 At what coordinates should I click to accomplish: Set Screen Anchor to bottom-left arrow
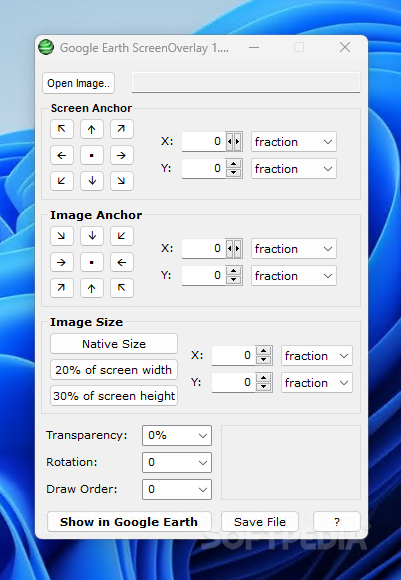62,181
